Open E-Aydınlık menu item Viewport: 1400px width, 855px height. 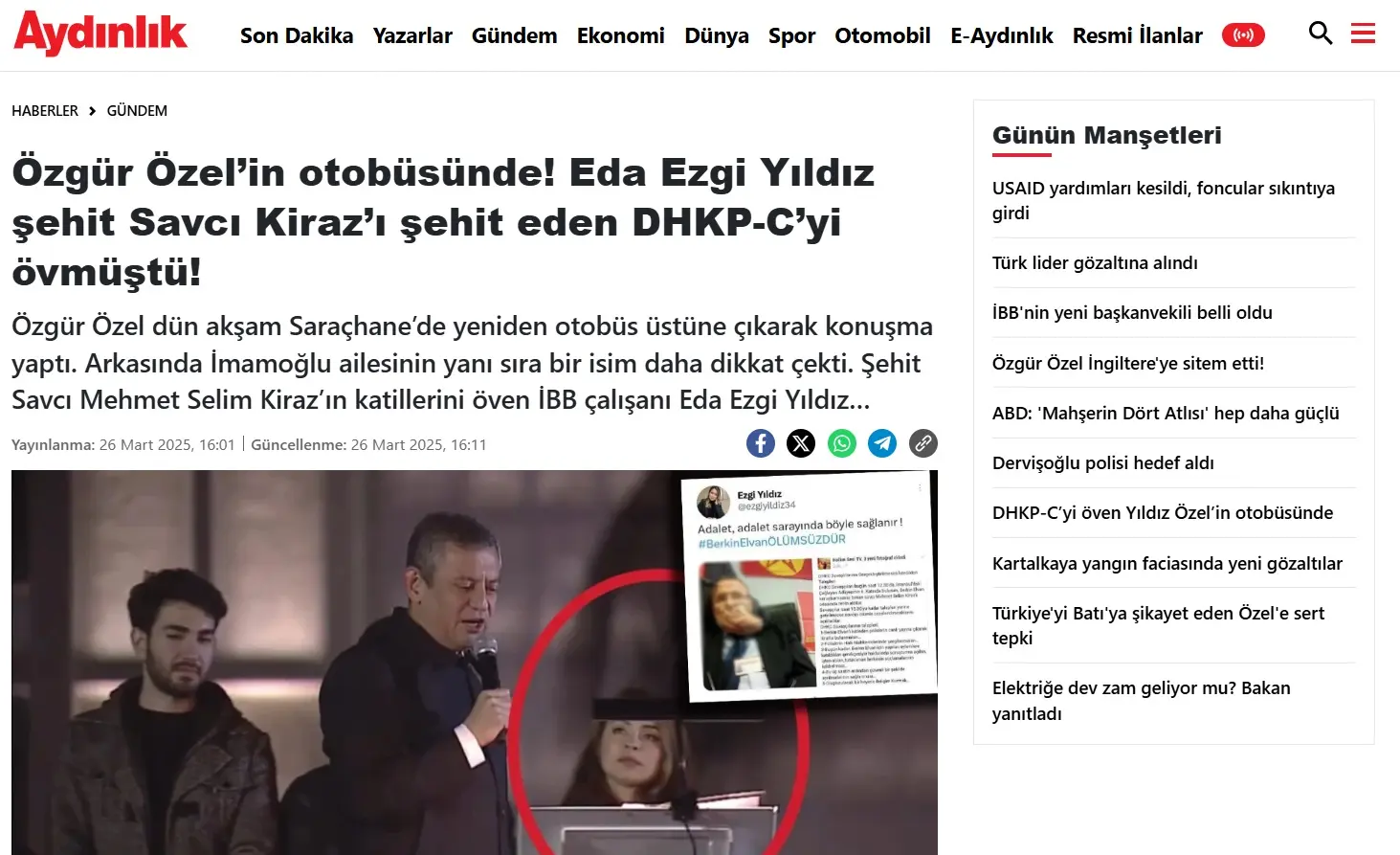[x=1001, y=35]
